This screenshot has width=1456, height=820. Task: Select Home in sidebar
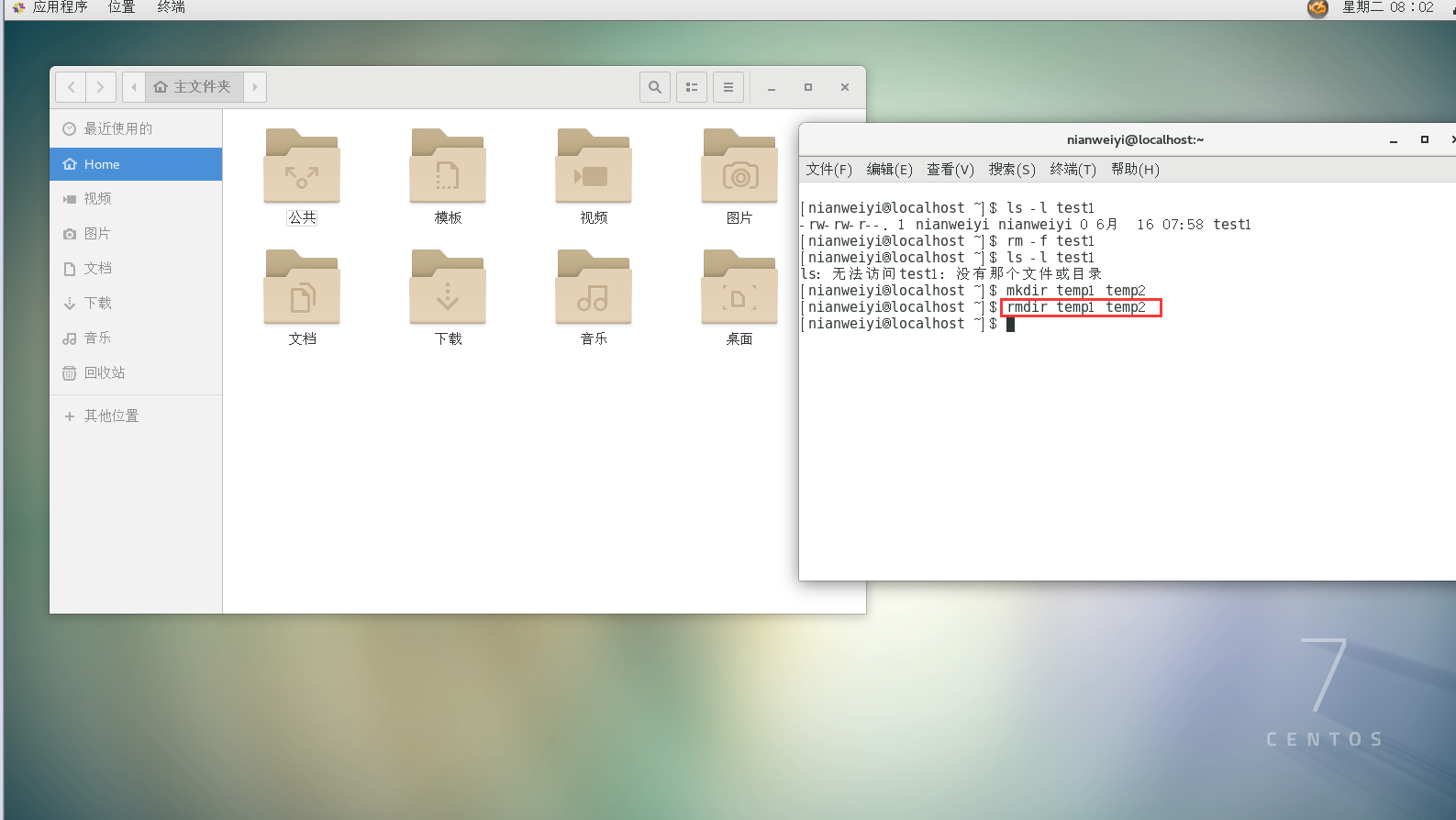coord(136,164)
